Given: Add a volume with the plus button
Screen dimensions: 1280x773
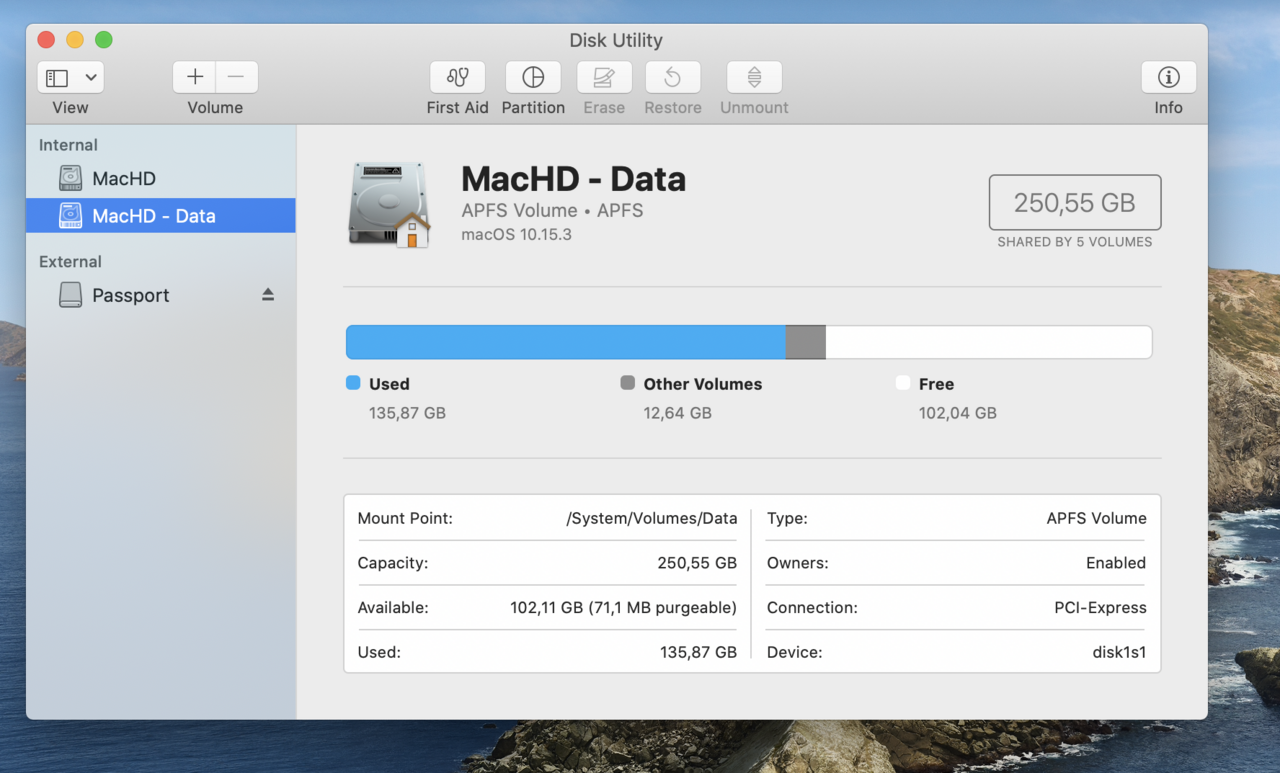Looking at the screenshot, I should tap(195, 77).
